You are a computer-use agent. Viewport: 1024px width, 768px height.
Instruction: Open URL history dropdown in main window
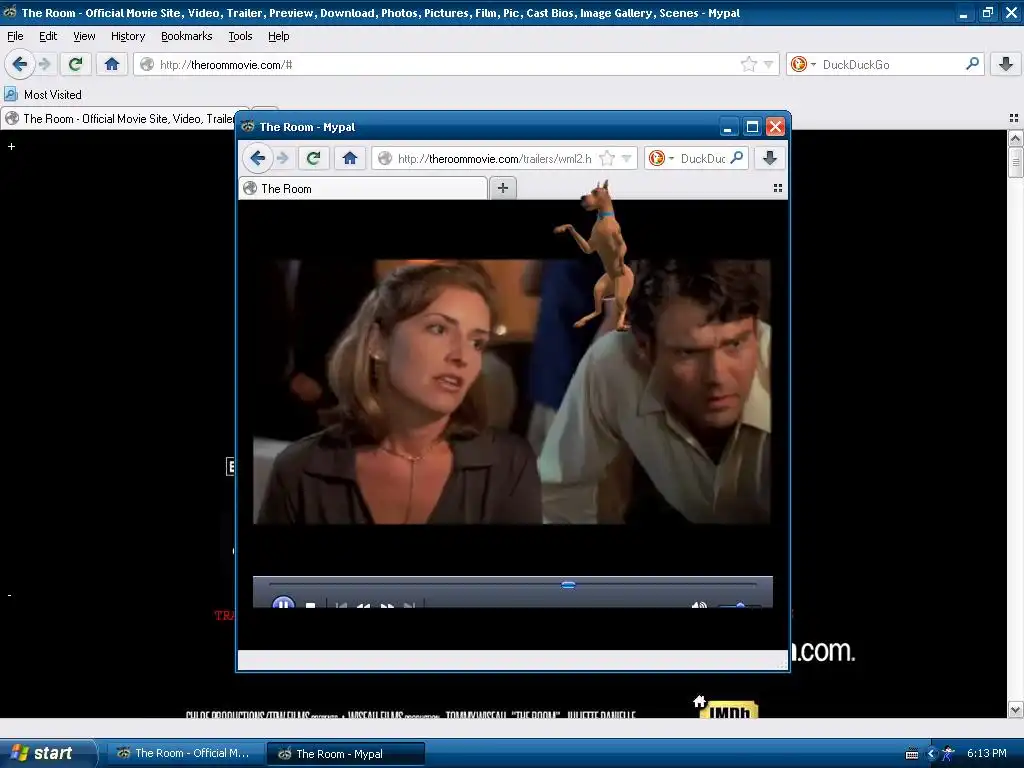[769, 64]
